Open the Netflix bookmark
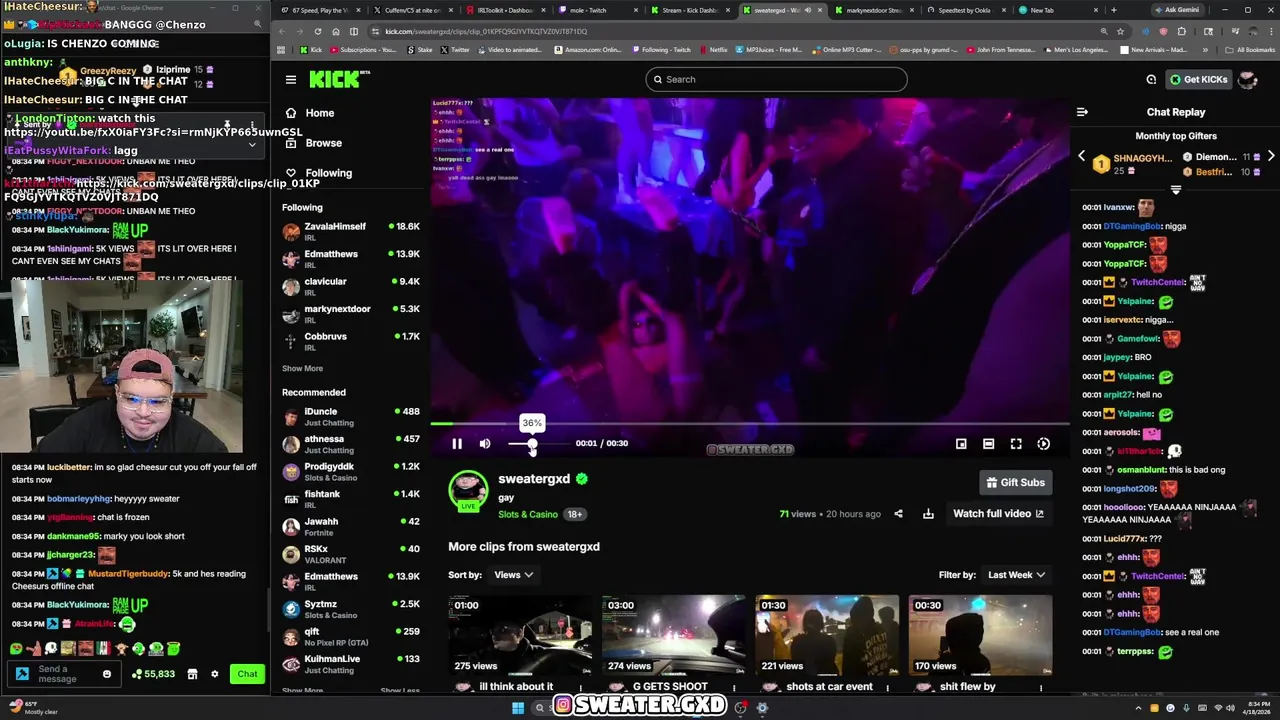 [x=713, y=49]
